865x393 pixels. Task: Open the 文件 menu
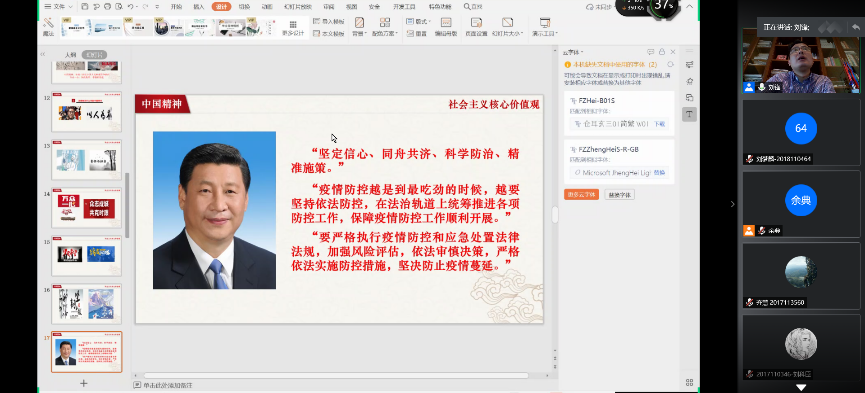tap(58, 7)
